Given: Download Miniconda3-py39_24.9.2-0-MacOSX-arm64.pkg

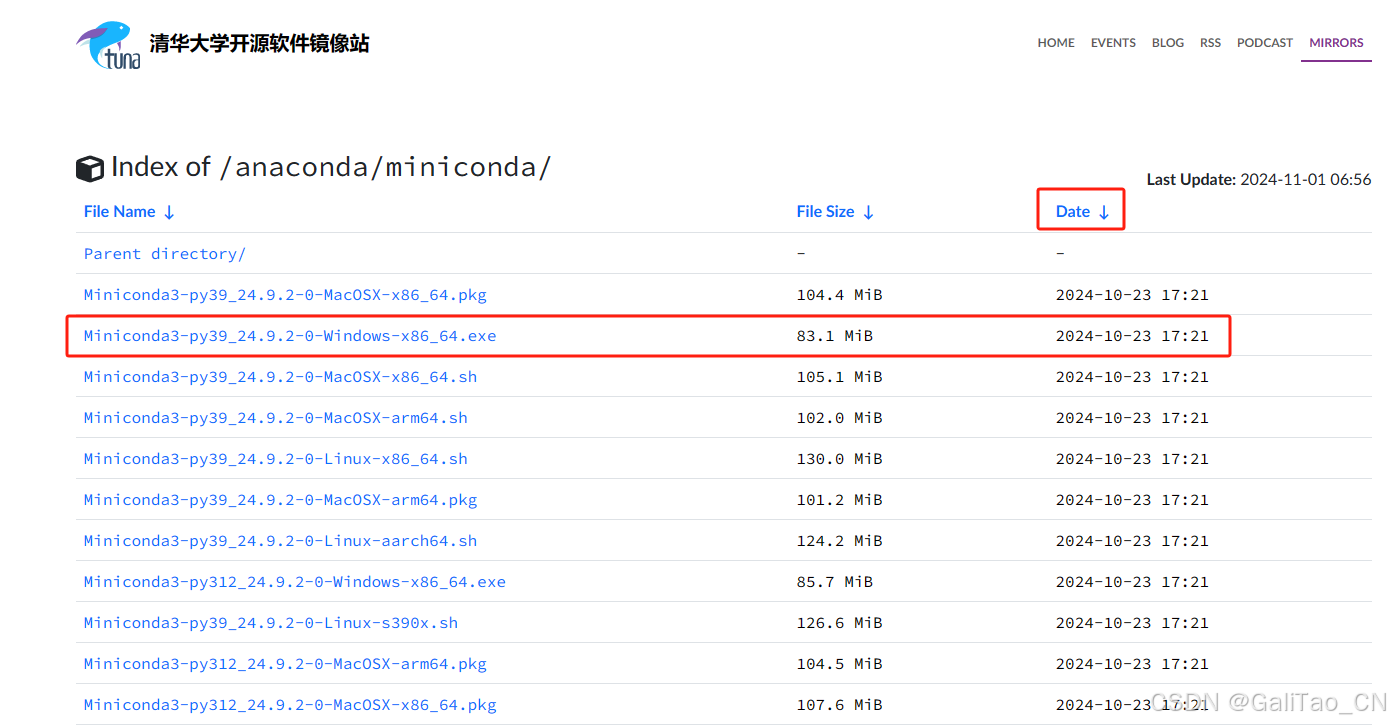Looking at the screenshot, I should [280, 500].
